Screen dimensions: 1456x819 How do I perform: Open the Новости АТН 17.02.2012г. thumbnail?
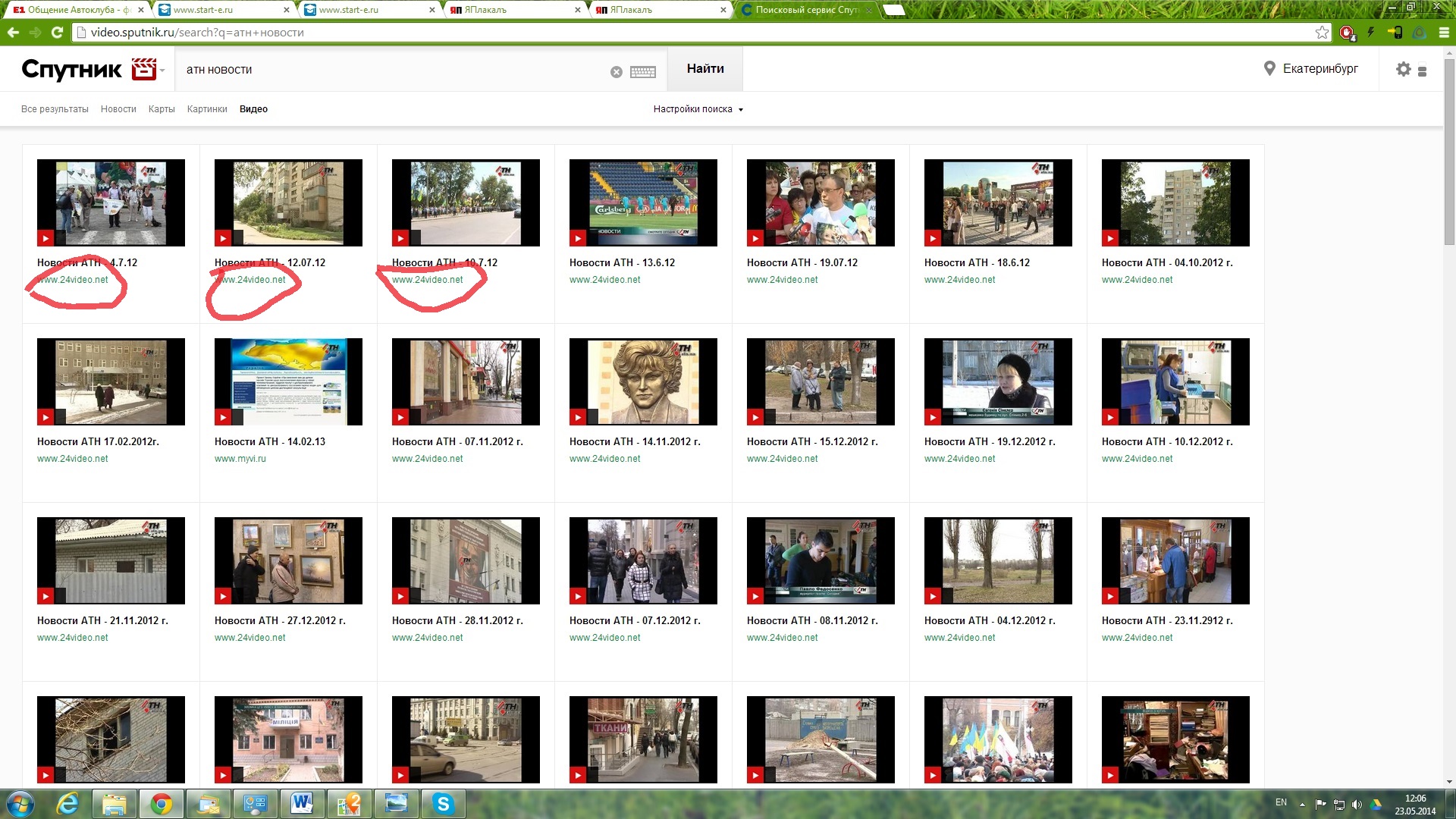coord(111,381)
